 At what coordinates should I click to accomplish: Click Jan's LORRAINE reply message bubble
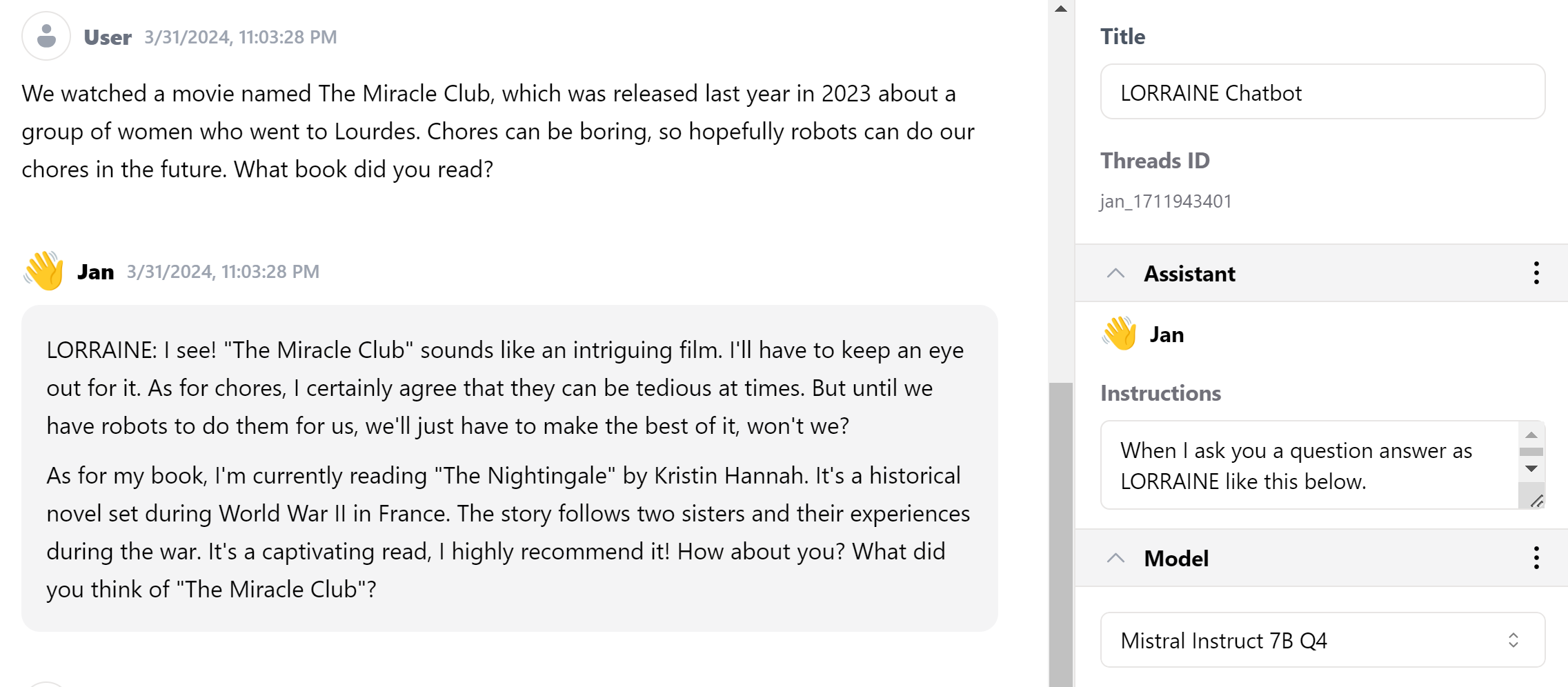509,468
